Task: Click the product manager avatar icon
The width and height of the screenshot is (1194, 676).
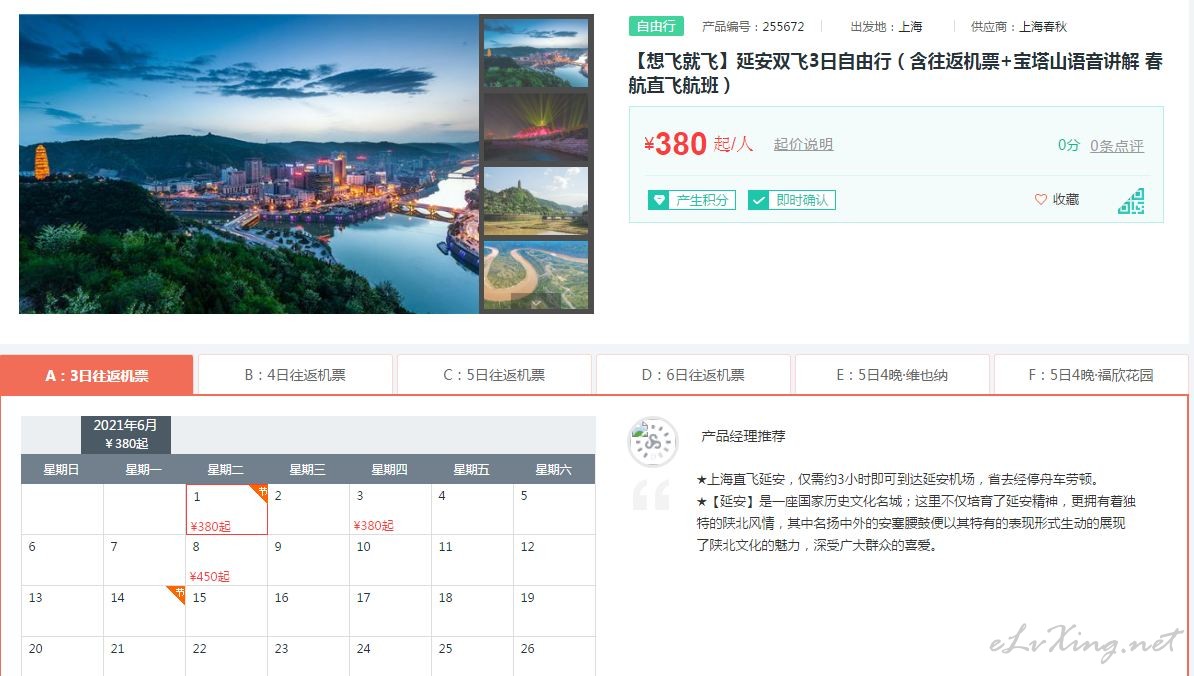Action: [x=653, y=442]
